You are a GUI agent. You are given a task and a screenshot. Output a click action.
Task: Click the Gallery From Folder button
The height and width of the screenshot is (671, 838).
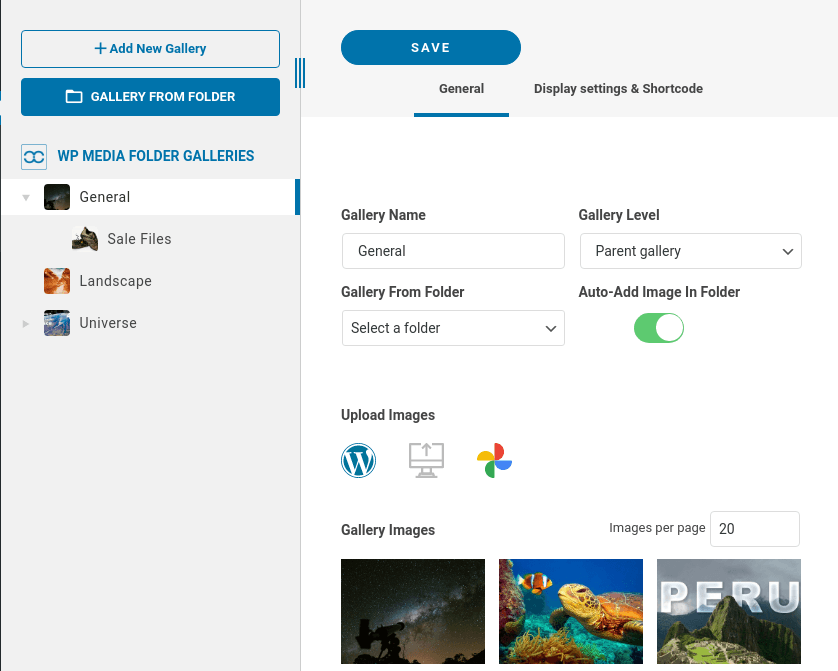click(x=150, y=97)
